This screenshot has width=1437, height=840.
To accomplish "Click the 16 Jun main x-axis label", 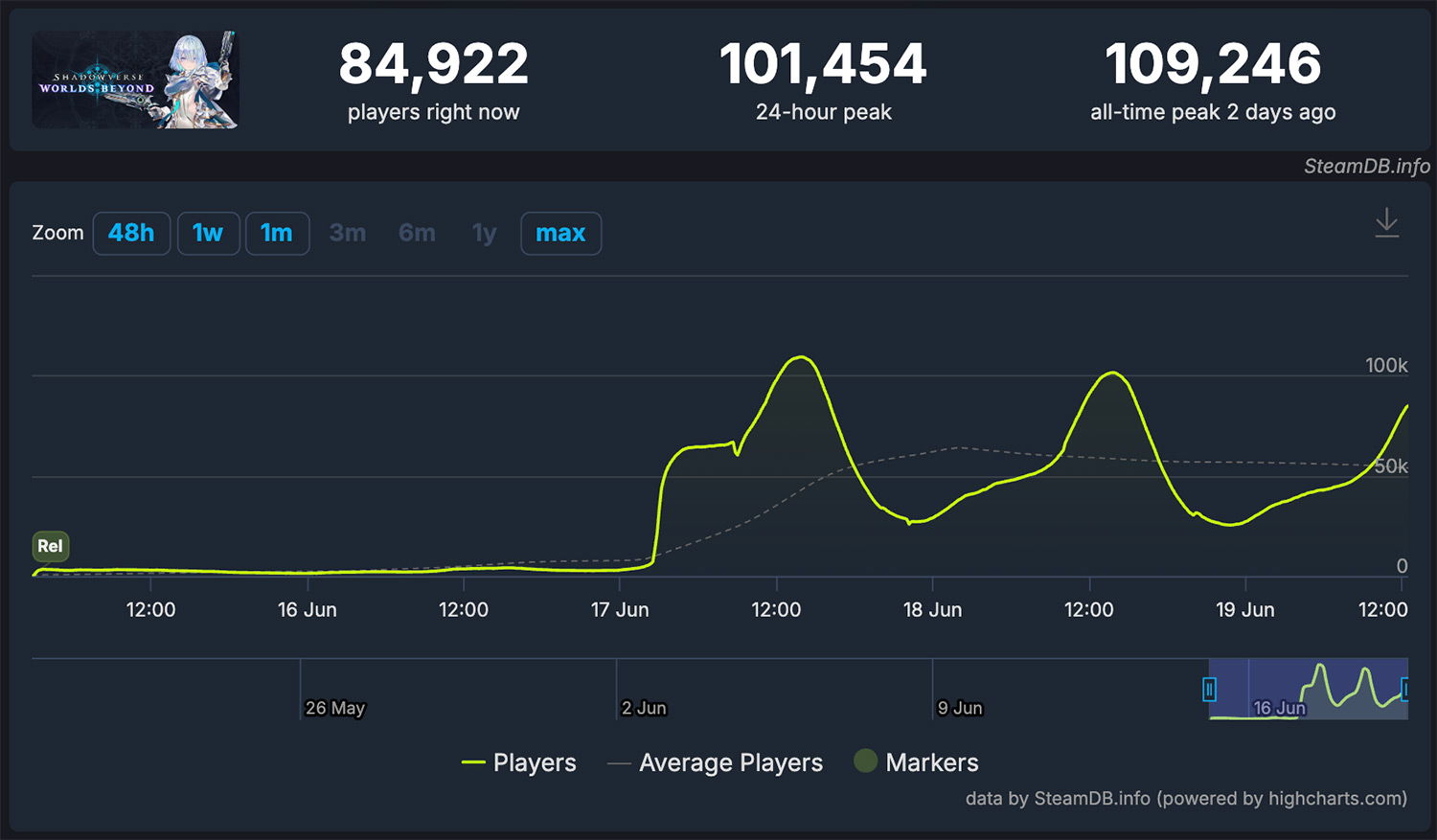I will 307,609.
